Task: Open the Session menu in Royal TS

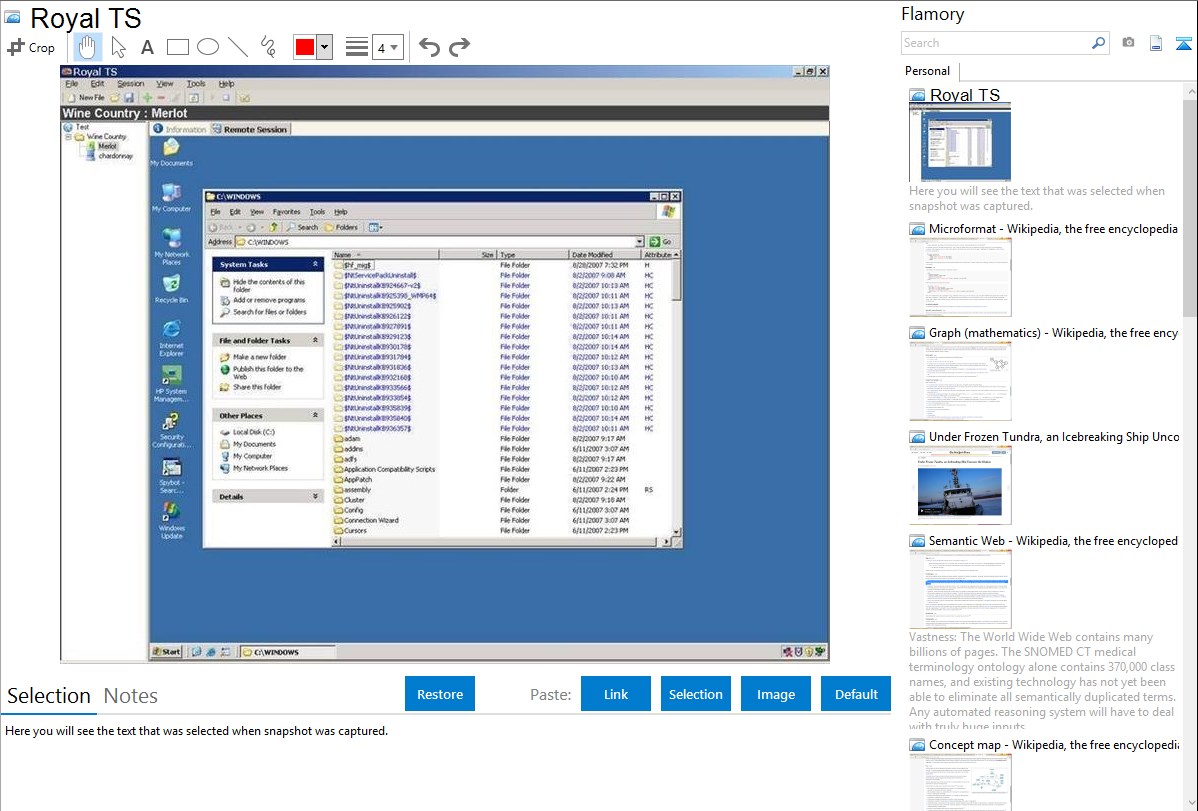Action: 130,84
